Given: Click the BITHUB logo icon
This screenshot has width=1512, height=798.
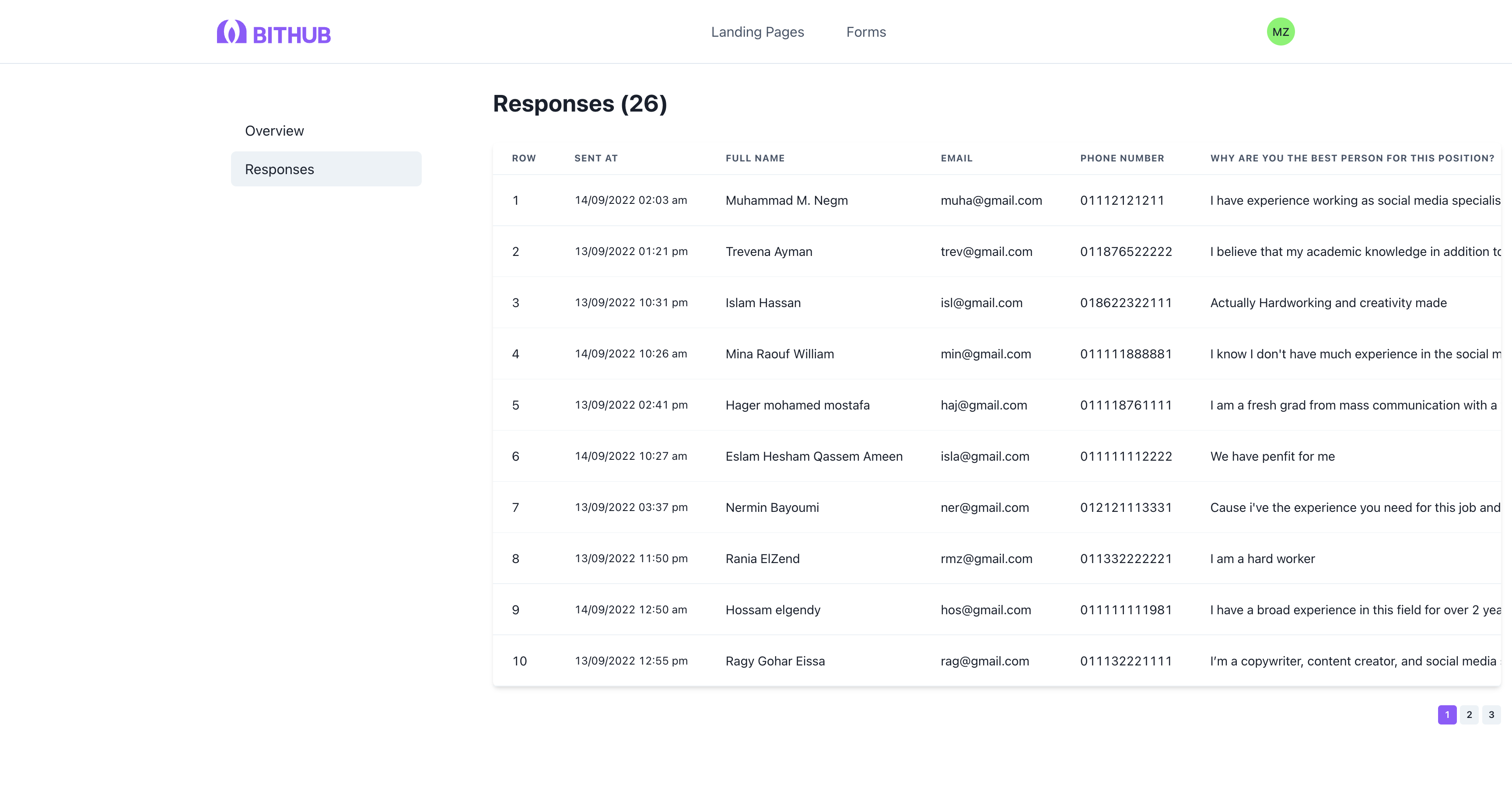Looking at the screenshot, I should click(x=231, y=31).
